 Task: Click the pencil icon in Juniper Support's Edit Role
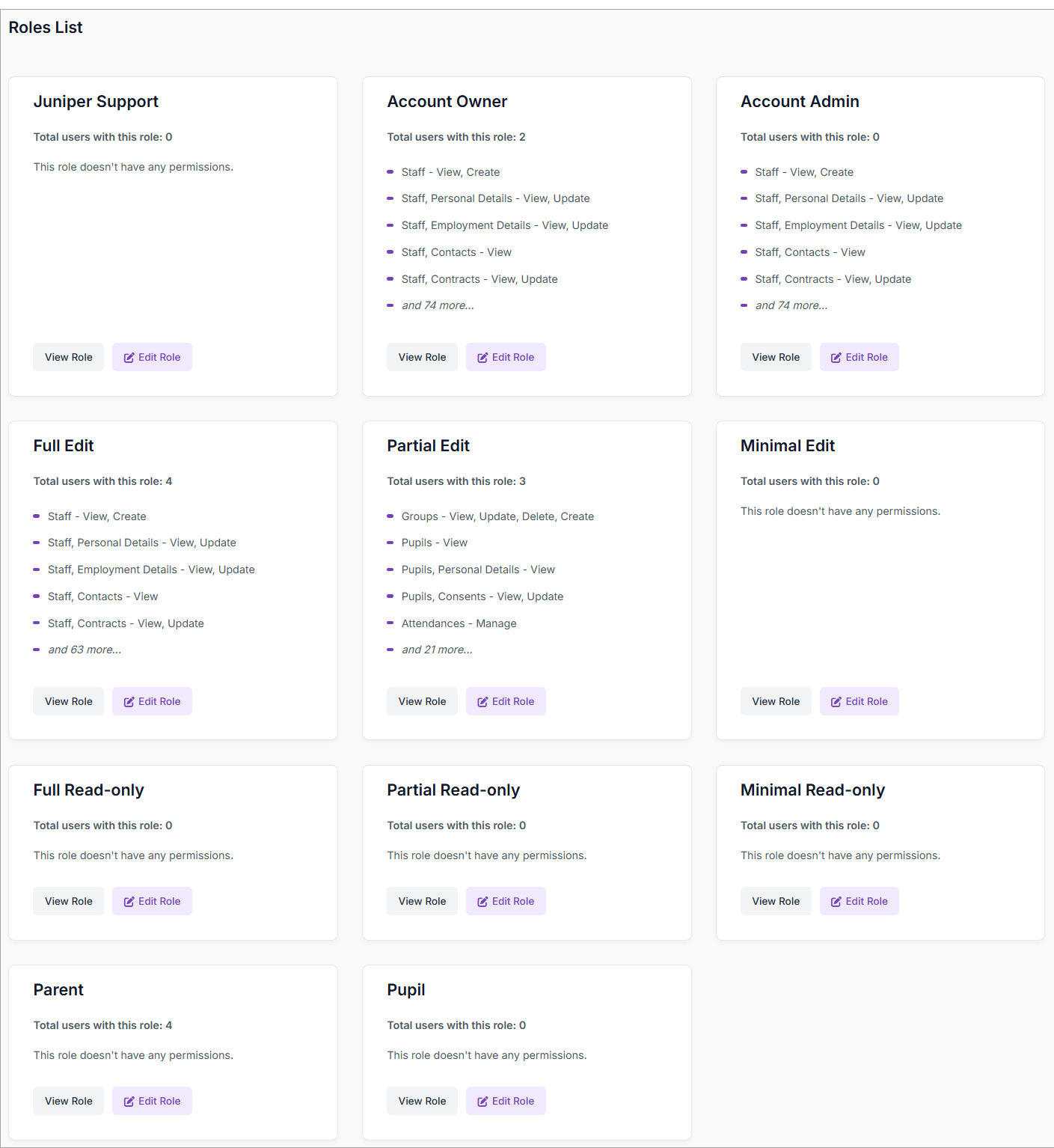(x=129, y=358)
